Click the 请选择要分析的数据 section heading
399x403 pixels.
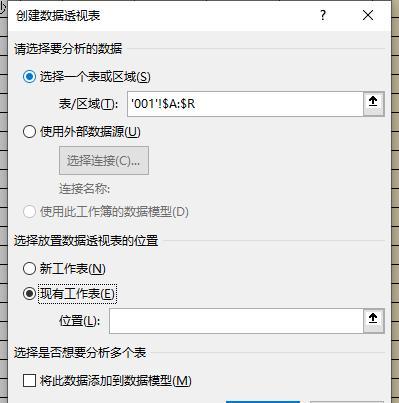68,49
